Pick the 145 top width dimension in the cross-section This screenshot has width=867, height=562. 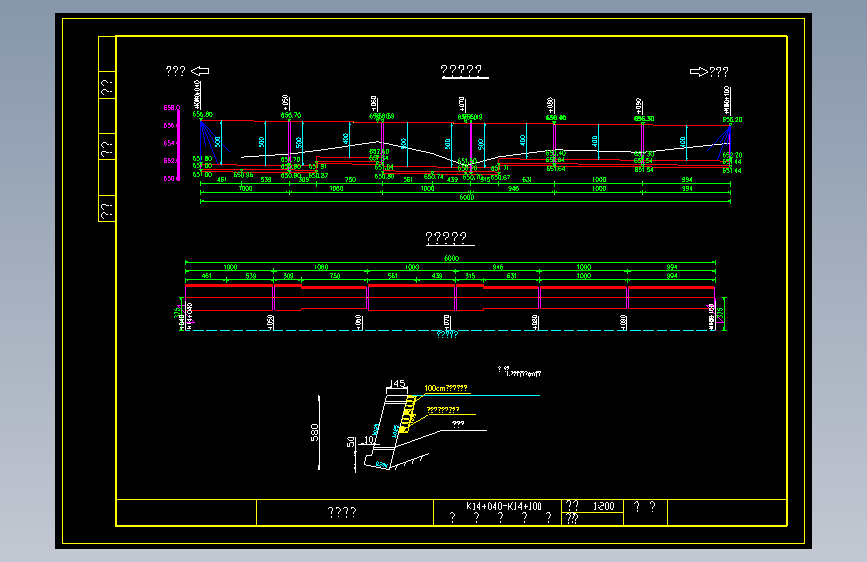[398, 383]
